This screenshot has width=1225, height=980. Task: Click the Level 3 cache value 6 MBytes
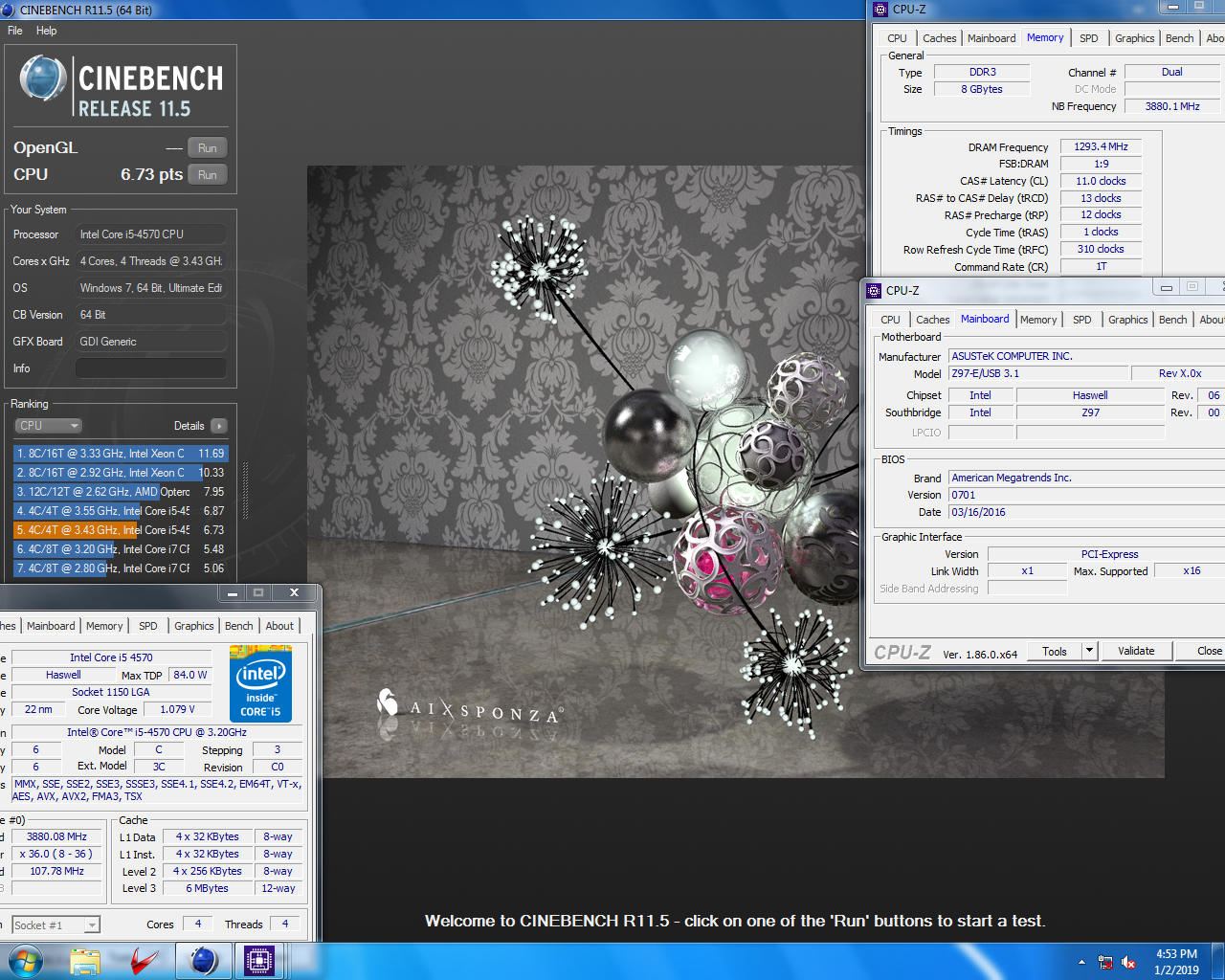click(207, 888)
